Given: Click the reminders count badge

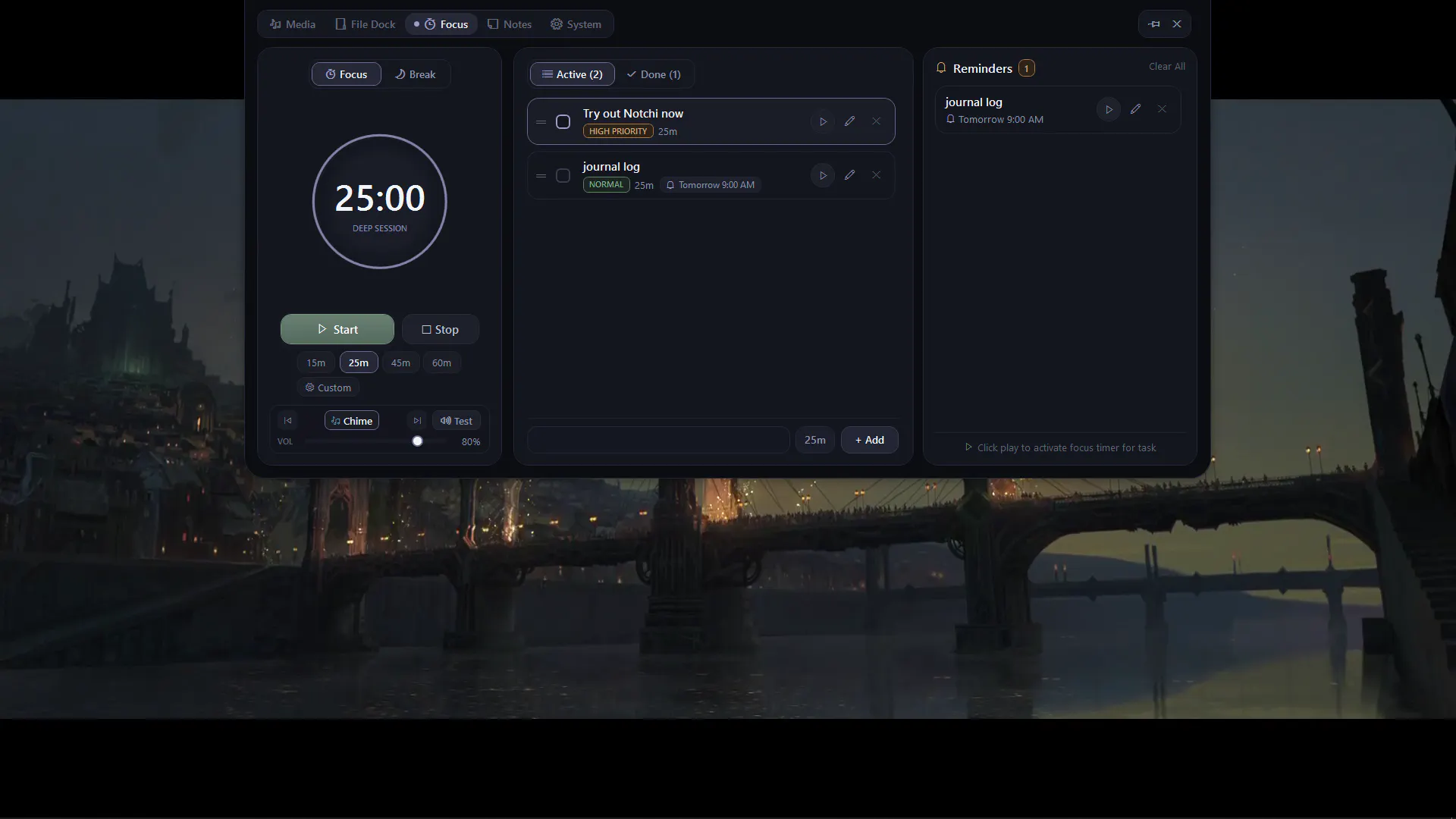Looking at the screenshot, I should (1027, 68).
